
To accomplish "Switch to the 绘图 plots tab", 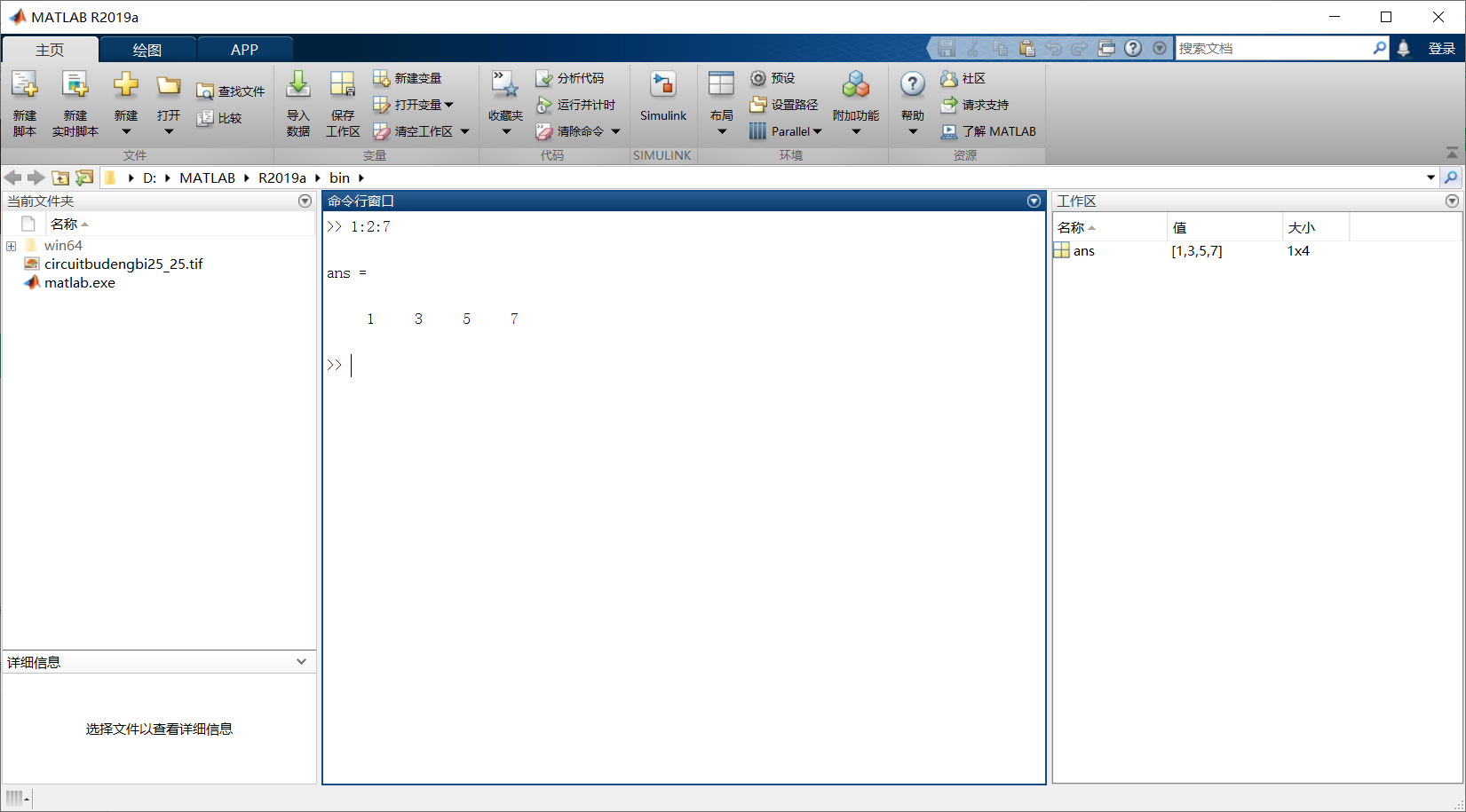I will point(147,50).
